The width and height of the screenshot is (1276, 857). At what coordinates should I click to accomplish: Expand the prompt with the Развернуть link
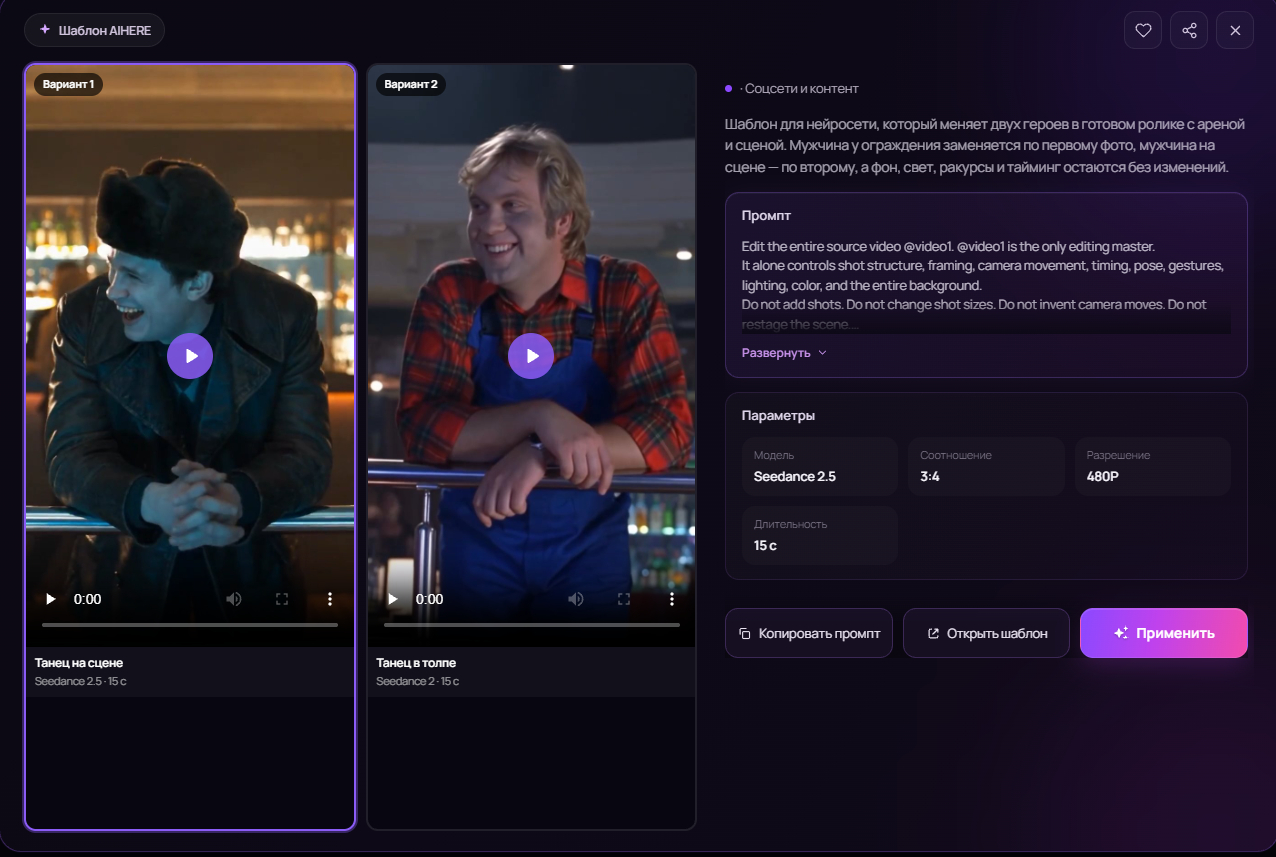[784, 353]
